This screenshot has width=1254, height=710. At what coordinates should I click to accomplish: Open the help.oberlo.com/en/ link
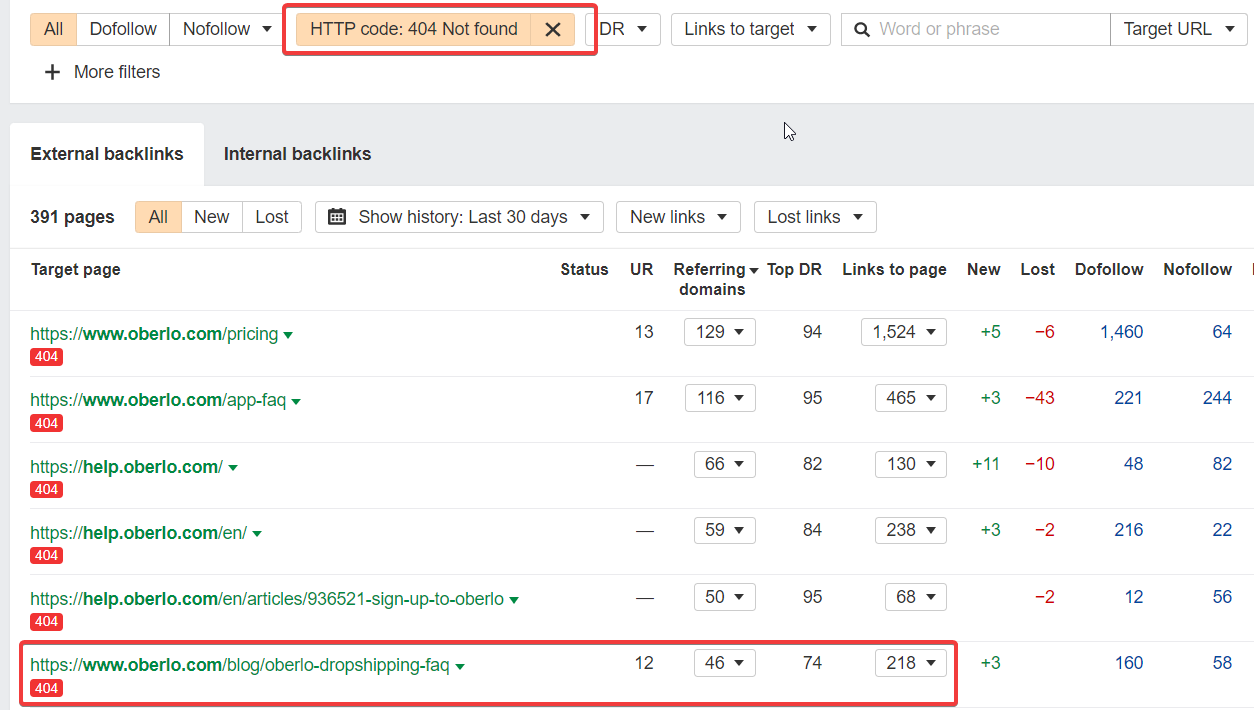[x=138, y=533]
